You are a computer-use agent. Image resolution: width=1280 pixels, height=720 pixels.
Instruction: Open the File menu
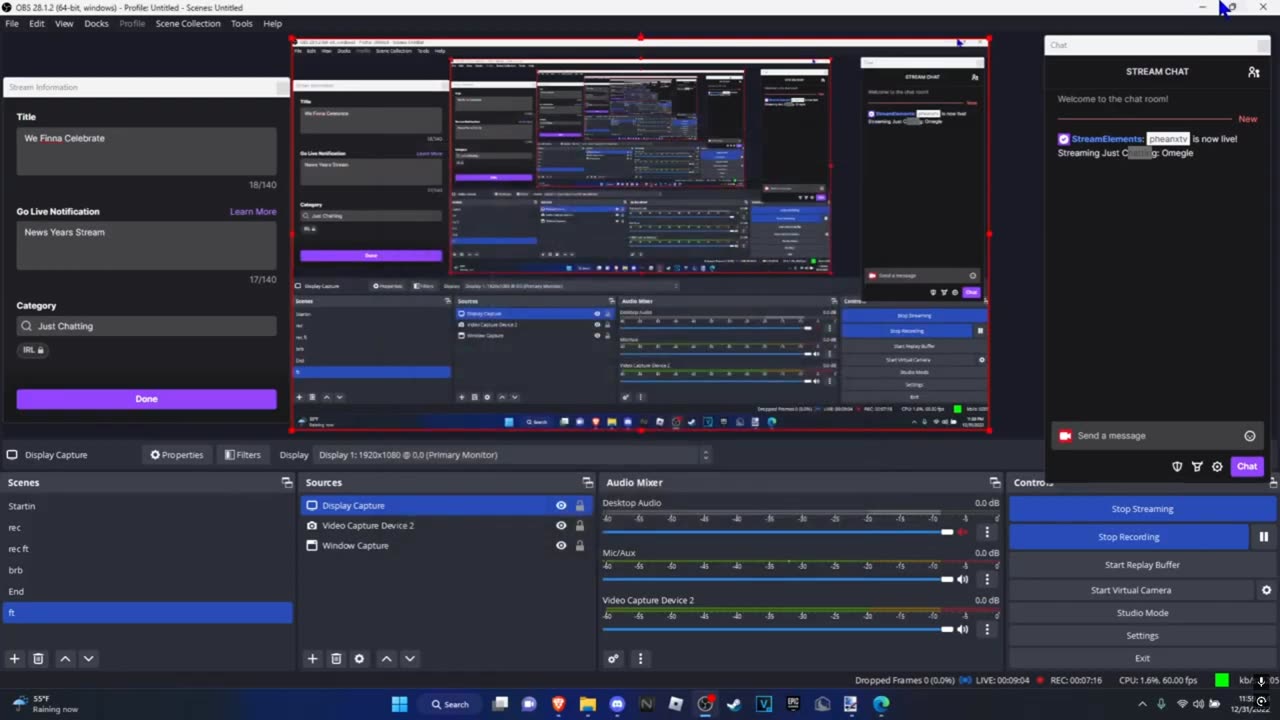pyautogui.click(x=12, y=23)
